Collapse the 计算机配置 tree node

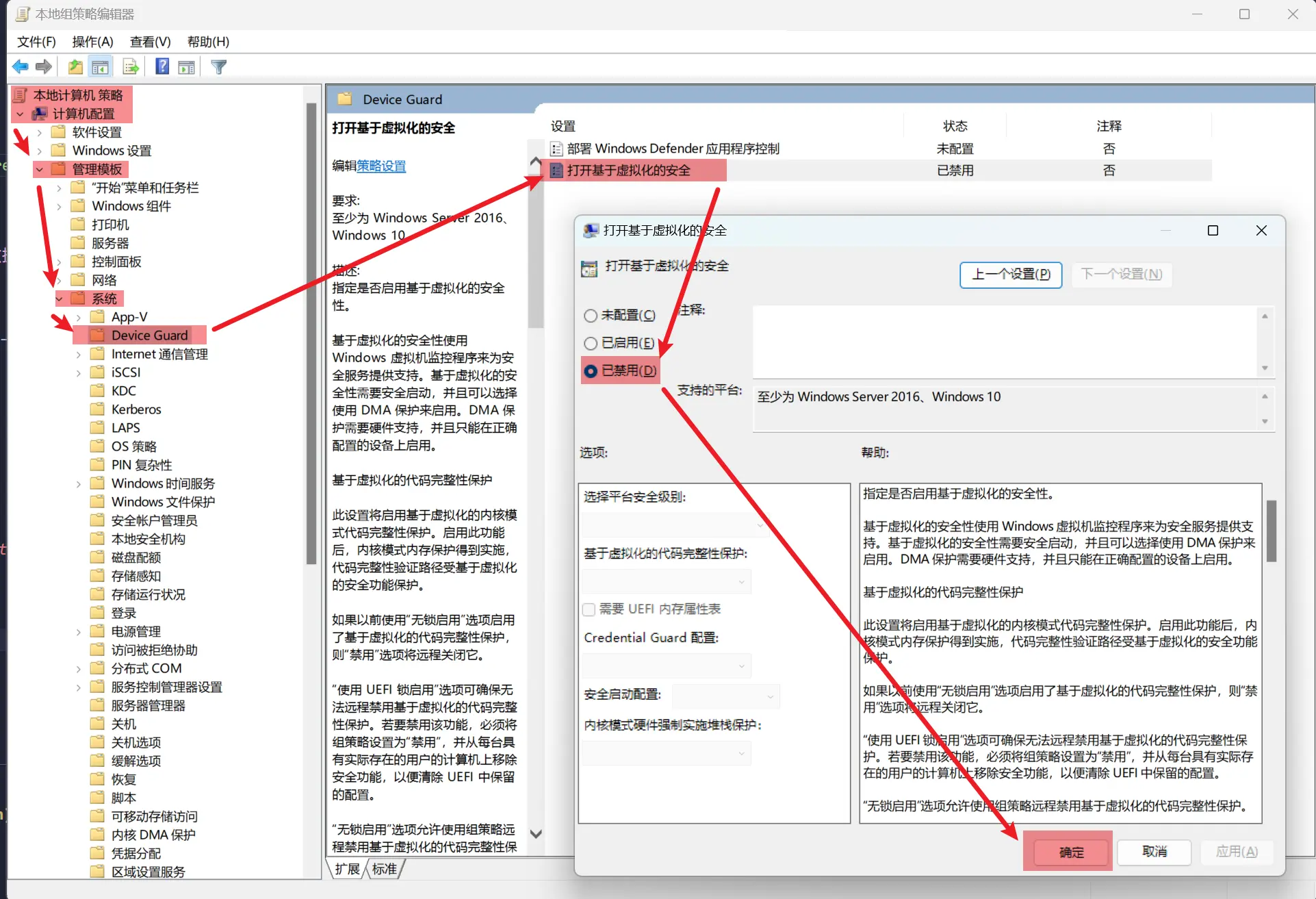20,114
